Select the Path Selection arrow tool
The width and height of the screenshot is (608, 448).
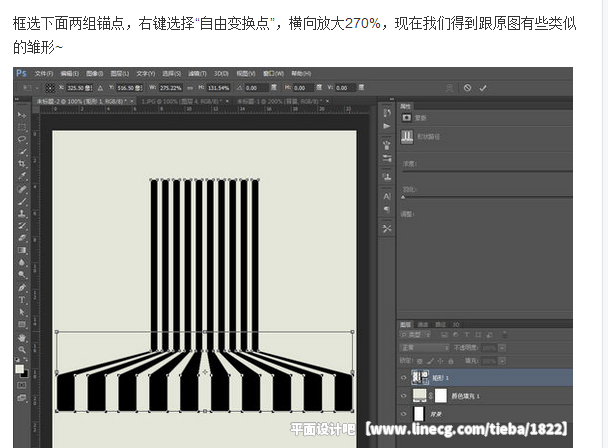pos(22,312)
